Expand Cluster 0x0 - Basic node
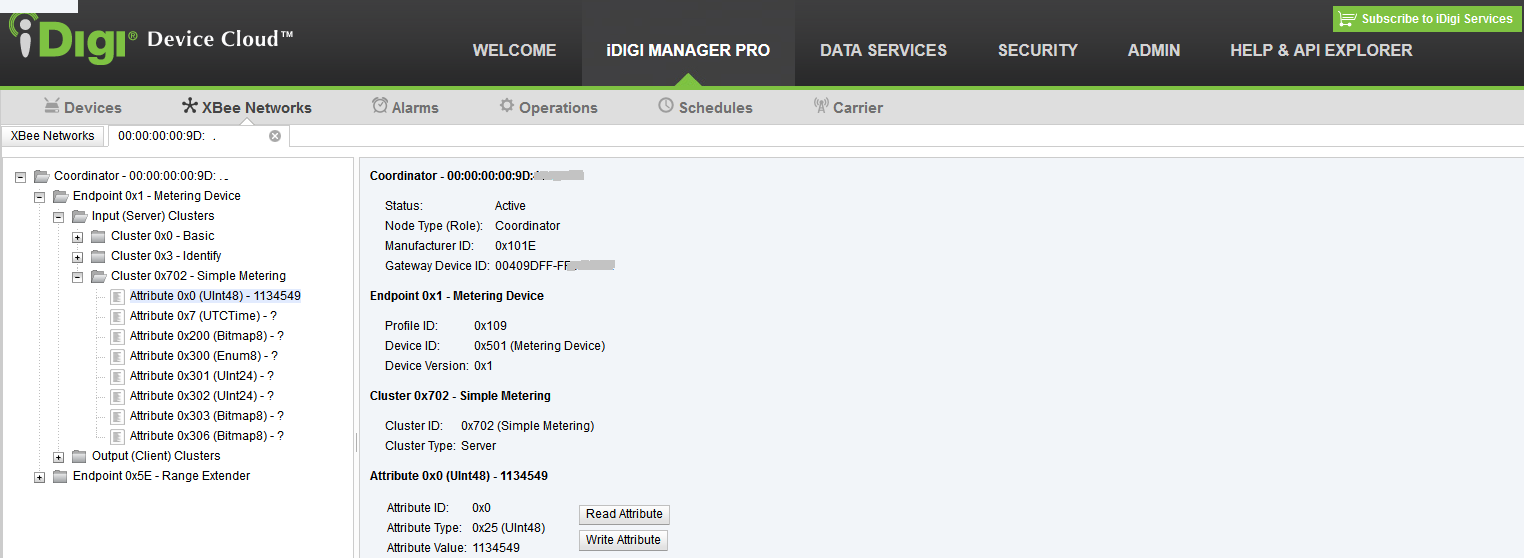This screenshot has height=558, width=1524. pos(78,237)
